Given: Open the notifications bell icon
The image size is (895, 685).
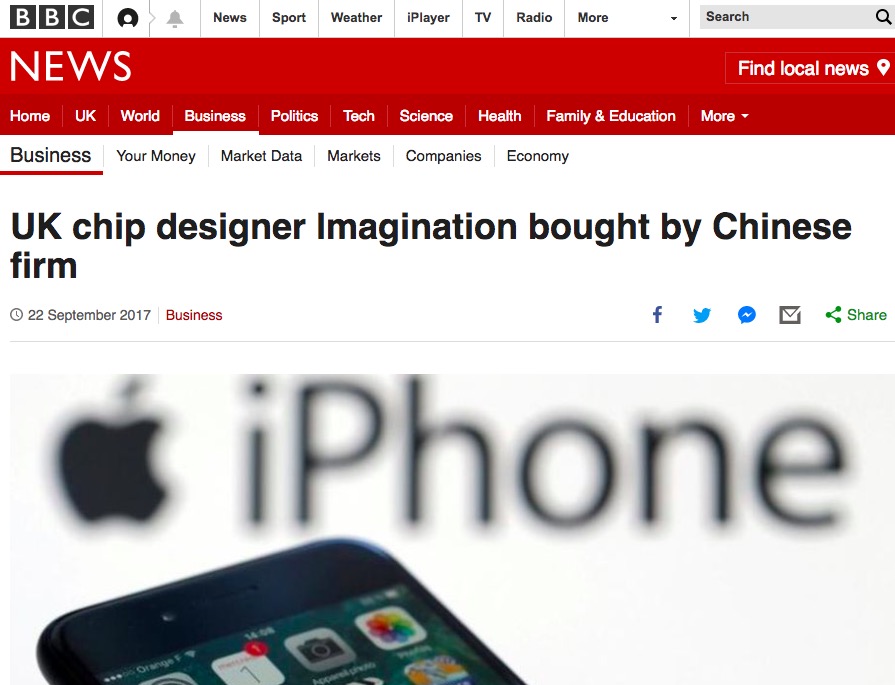Looking at the screenshot, I should point(175,19).
